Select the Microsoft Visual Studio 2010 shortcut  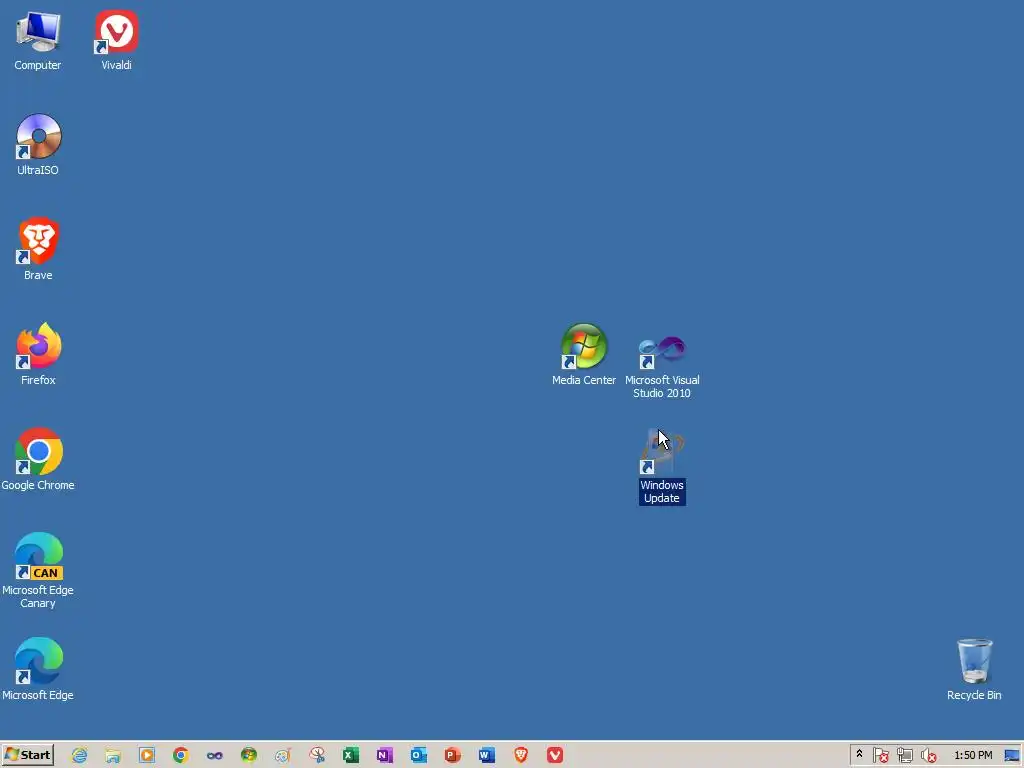662,367
